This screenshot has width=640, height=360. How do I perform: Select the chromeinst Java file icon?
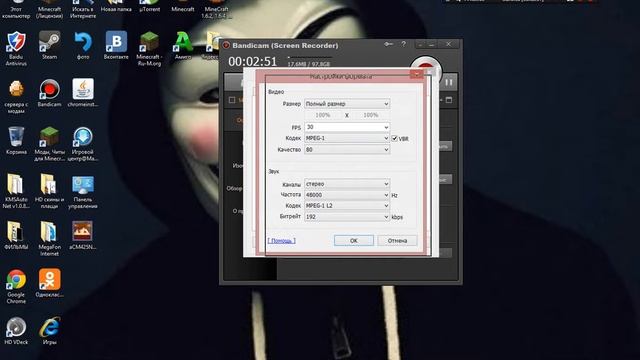[83, 93]
